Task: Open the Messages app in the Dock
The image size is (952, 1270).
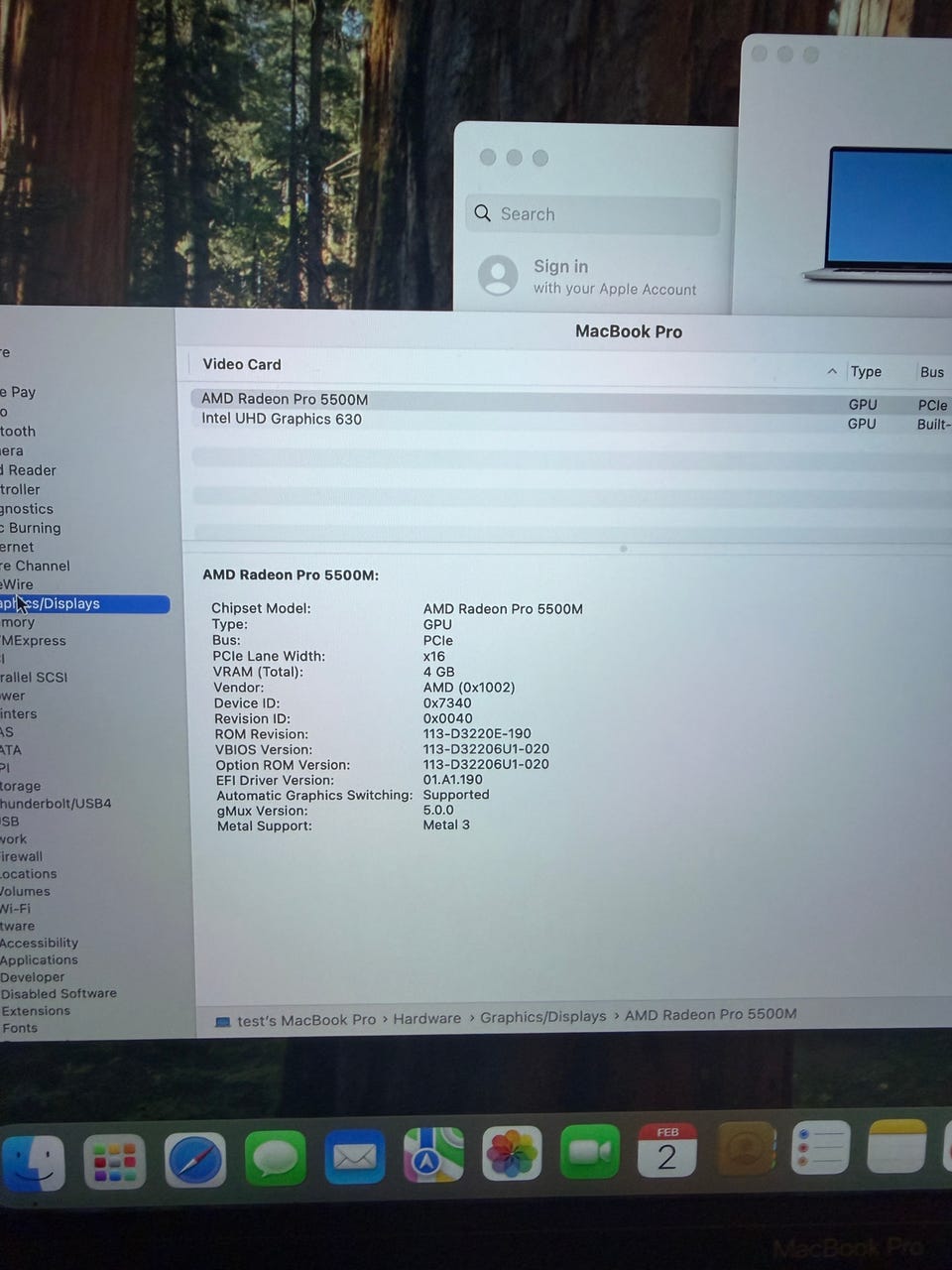Action: [x=275, y=1158]
